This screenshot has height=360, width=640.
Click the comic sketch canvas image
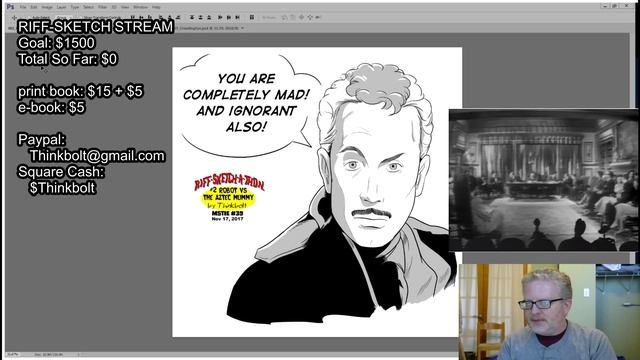[x=317, y=192]
